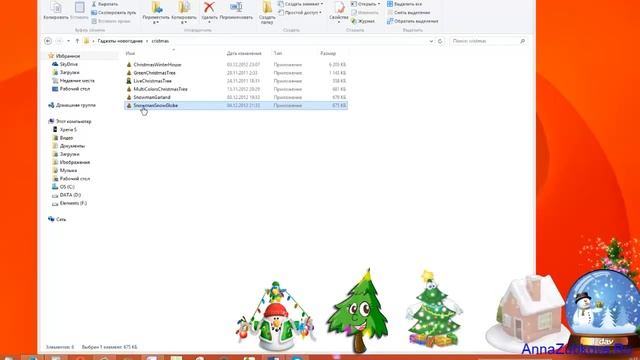Go back with the Back arrow
Screen dimensions: 640x360
click(x=48, y=41)
